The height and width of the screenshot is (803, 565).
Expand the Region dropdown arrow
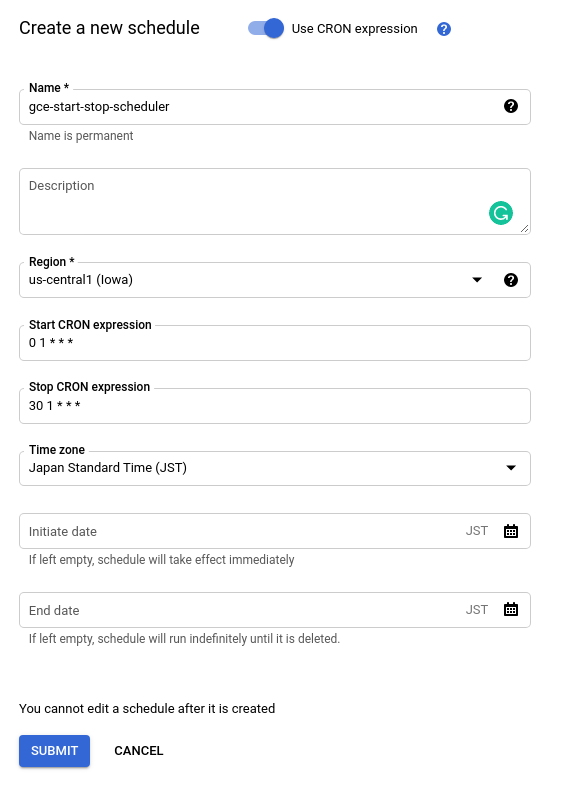click(x=476, y=280)
